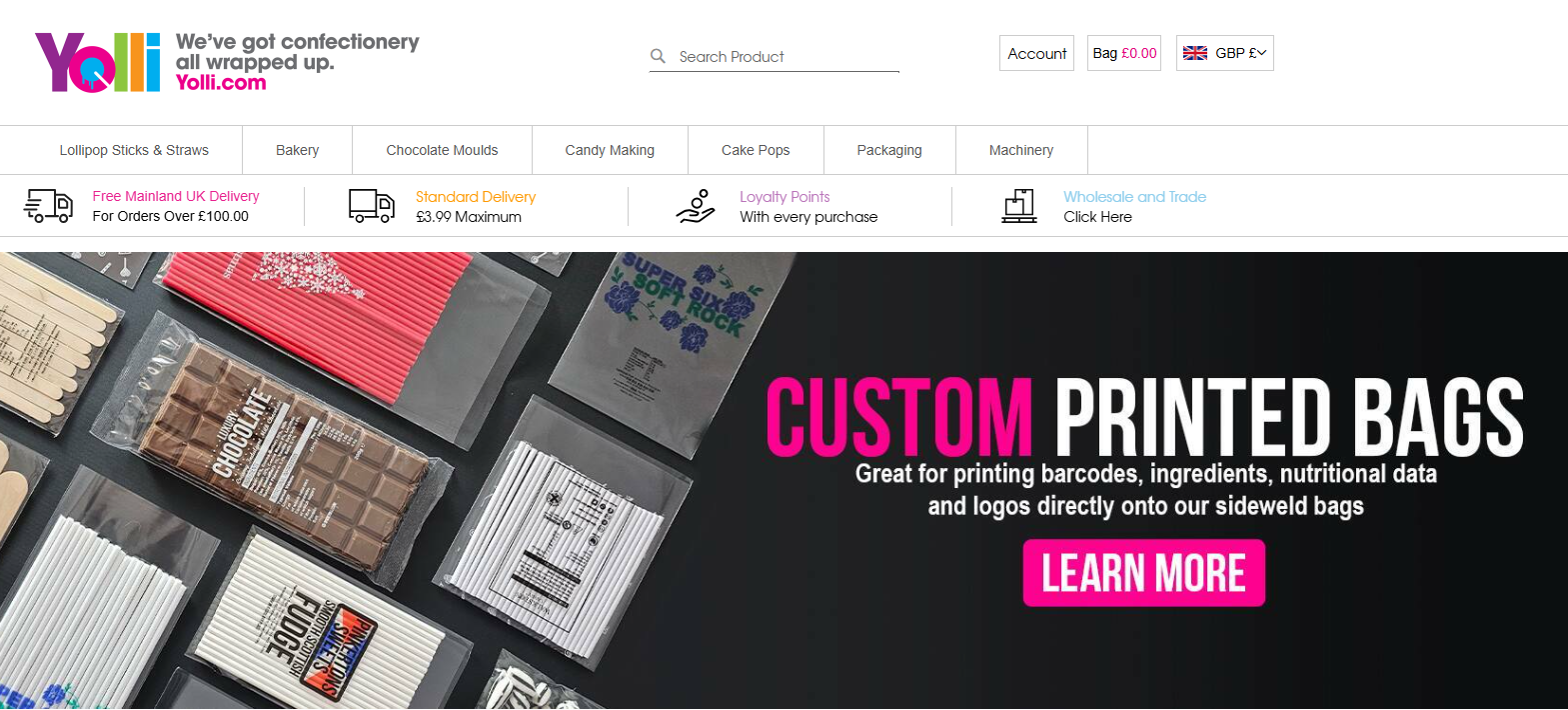
Task: Open the Machinery menu item
Action: 1021,150
